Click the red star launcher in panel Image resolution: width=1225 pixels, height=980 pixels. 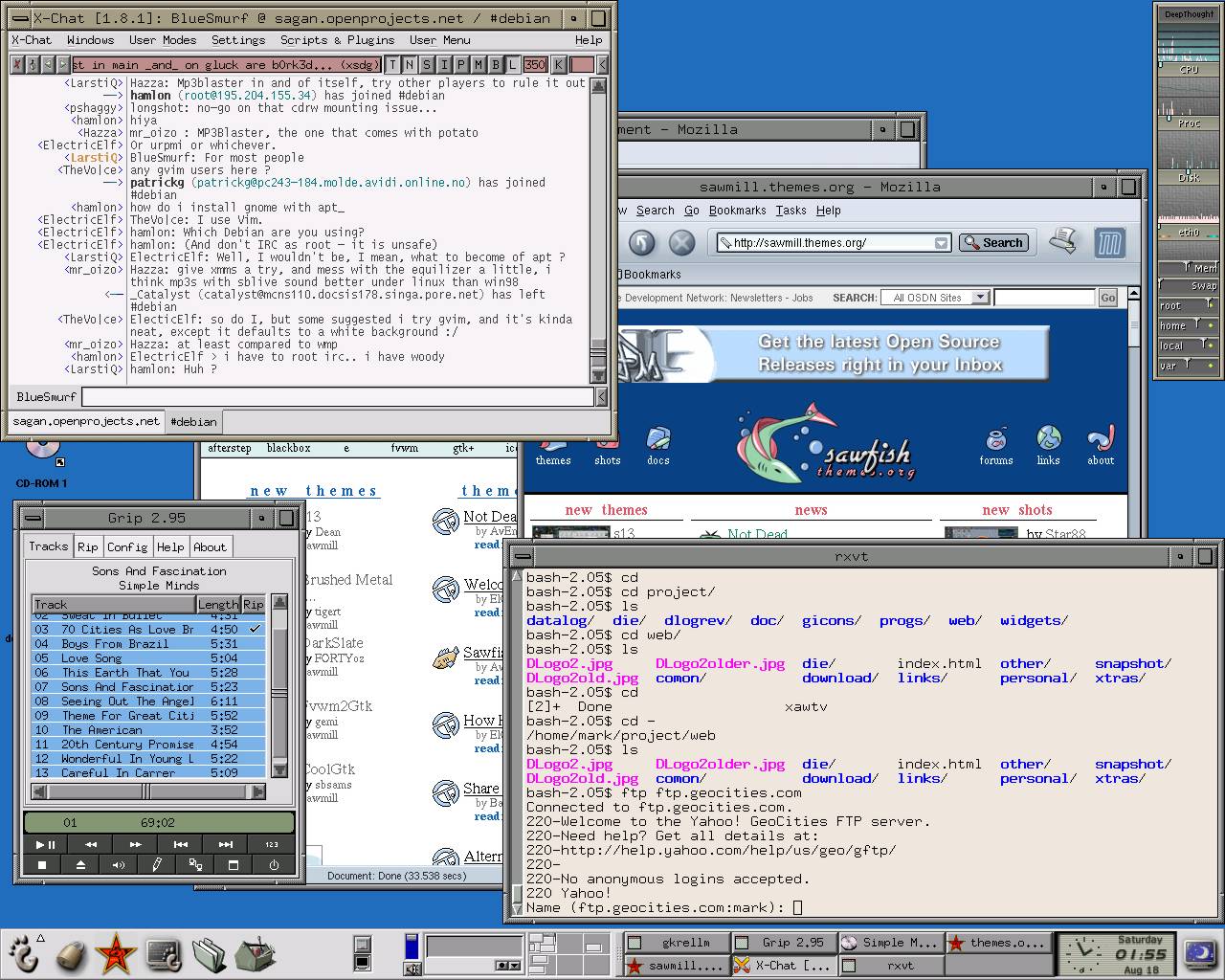[116, 954]
